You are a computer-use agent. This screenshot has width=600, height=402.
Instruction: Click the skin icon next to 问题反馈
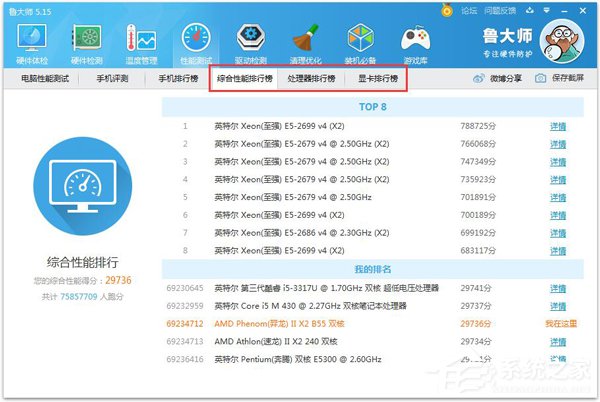pyautogui.click(x=530, y=11)
